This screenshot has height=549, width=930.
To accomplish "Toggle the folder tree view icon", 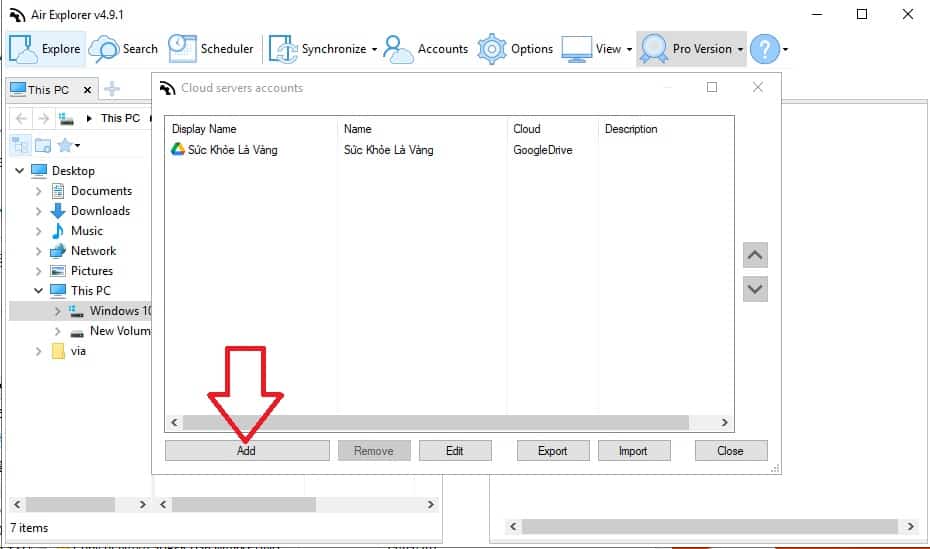I will 20,145.
